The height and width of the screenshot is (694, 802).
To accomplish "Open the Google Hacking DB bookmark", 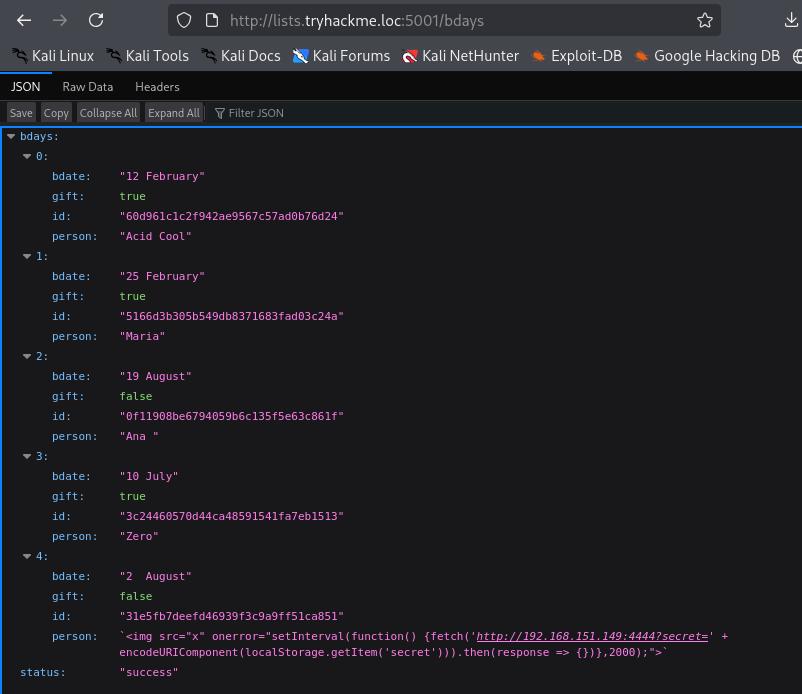I will [x=707, y=56].
